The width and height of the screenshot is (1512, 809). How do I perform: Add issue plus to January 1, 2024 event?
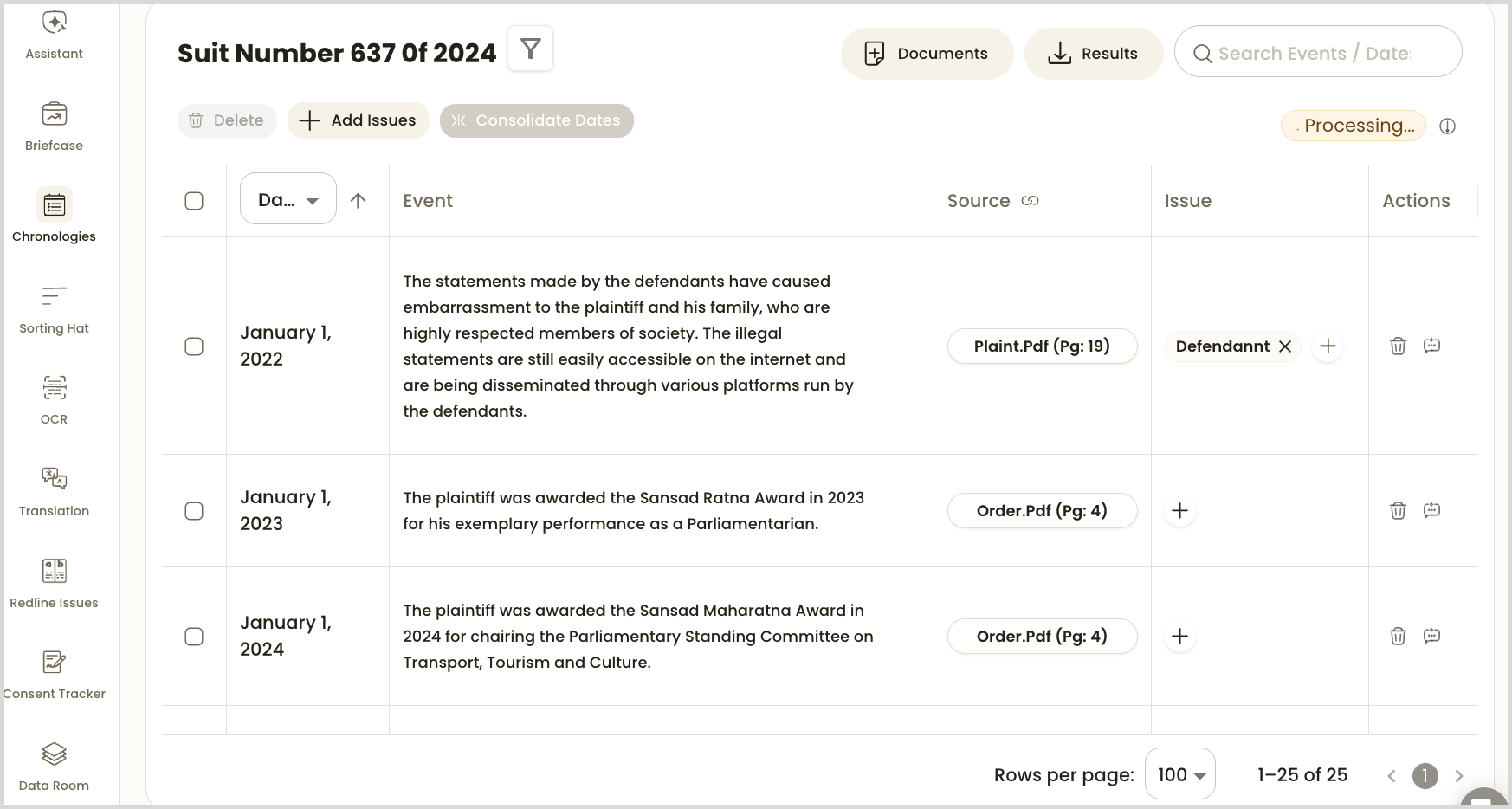[x=1179, y=637]
